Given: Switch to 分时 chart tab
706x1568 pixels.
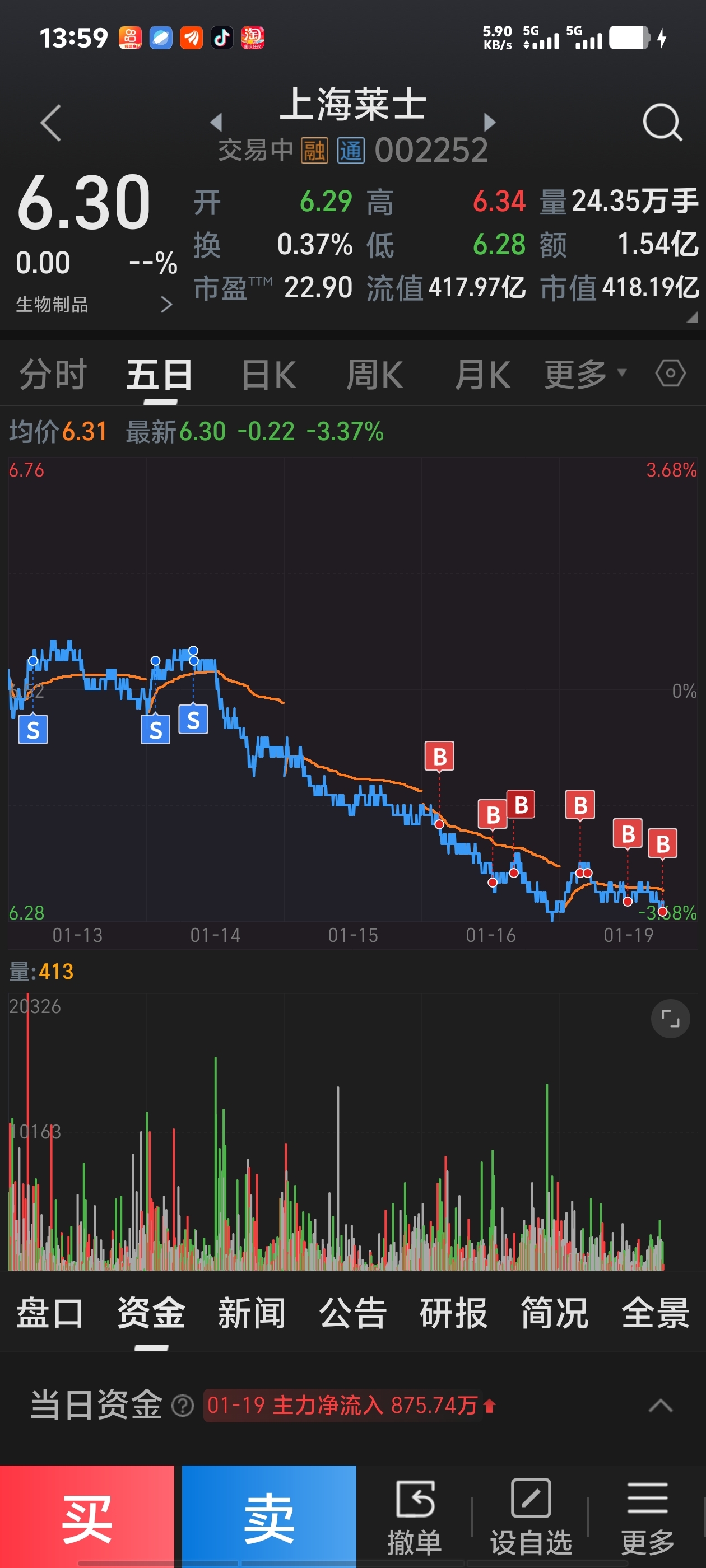Looking at the screenshot, I should 53,374.
